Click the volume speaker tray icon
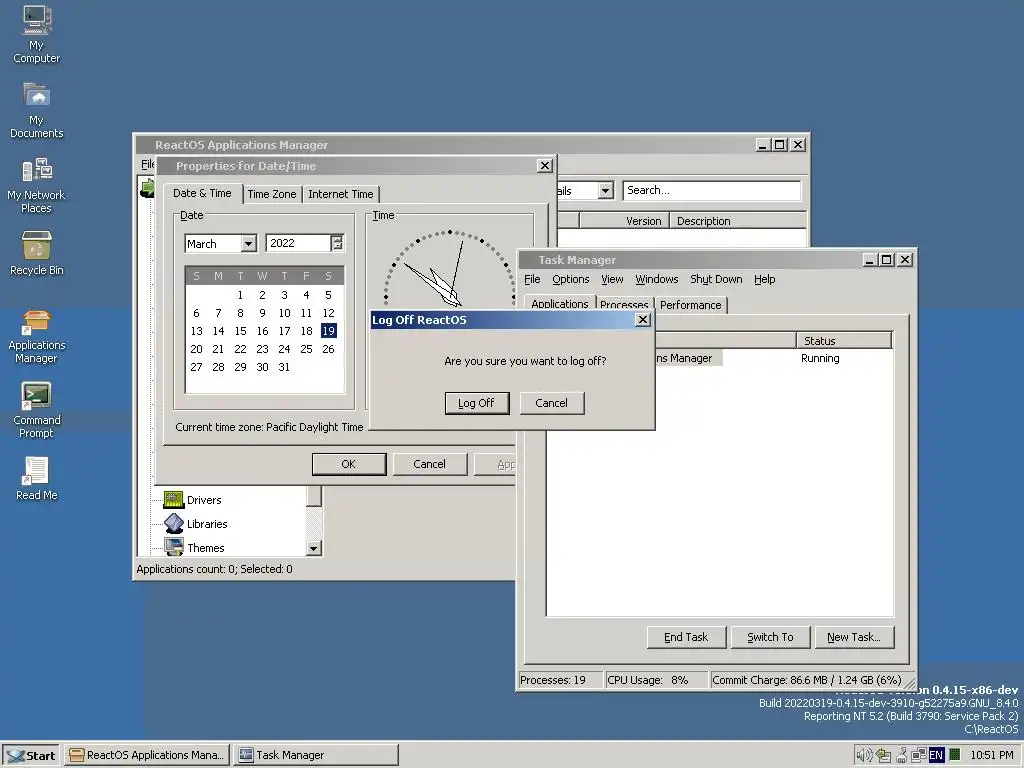Image resolution: width=1024 pixels, height=768 pixels. point(864,755)
